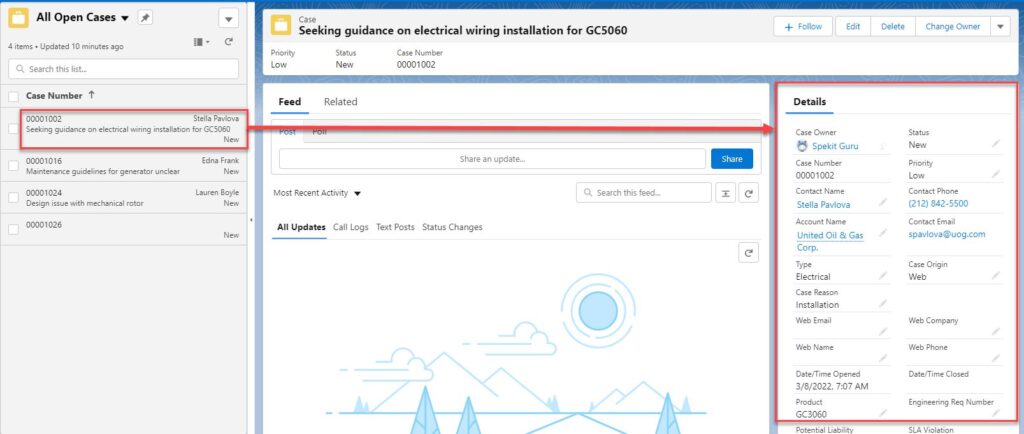Check the box for case 00001016
This screenshot has width=1024, height=434.
(13, 166)
